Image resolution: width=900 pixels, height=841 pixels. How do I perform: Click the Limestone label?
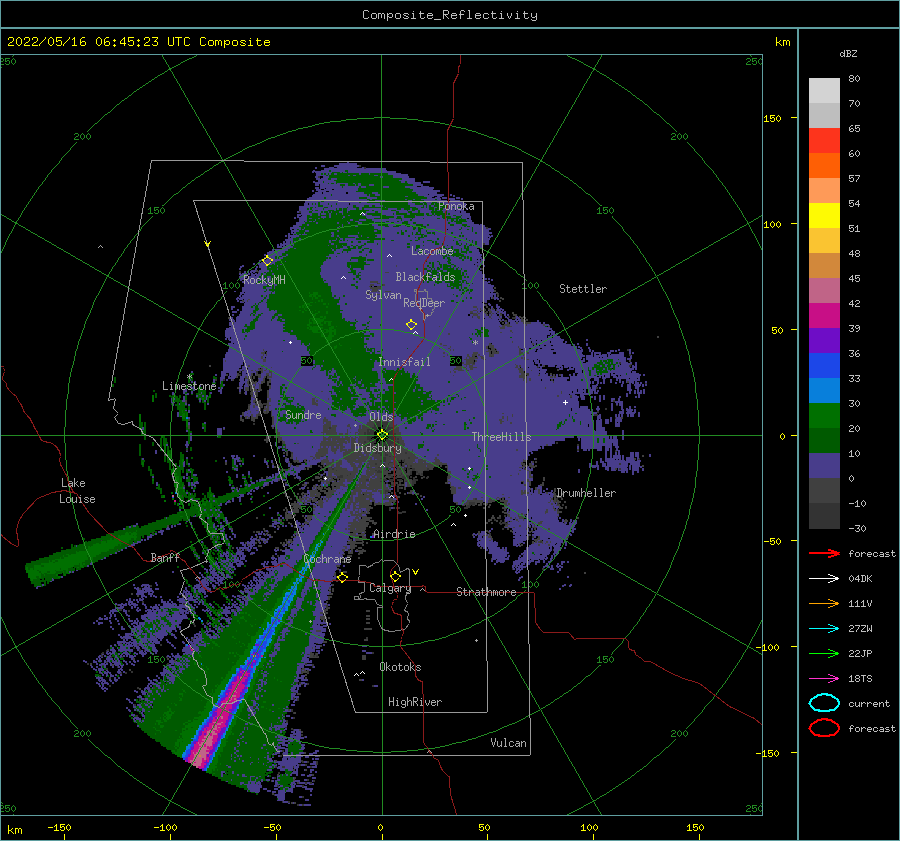click(189, 386)
